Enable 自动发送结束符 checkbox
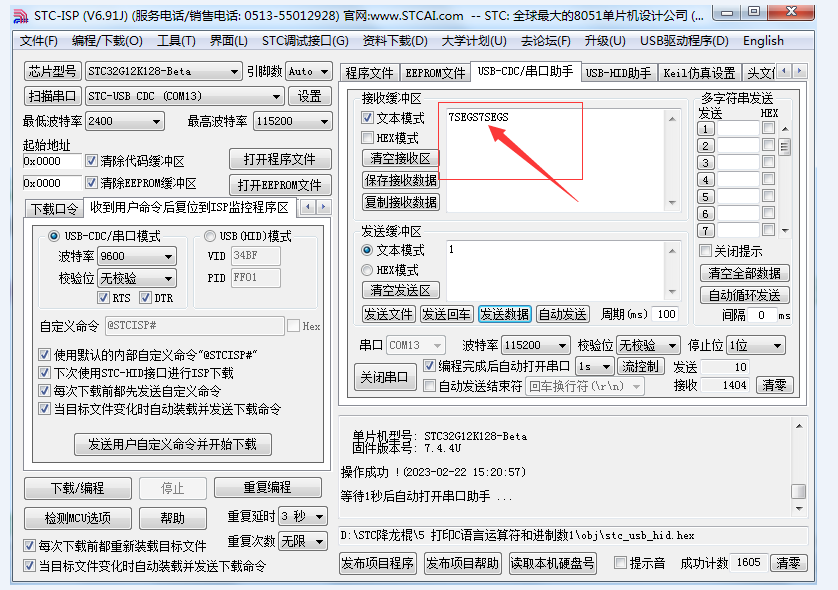 [x=429, y=386]
